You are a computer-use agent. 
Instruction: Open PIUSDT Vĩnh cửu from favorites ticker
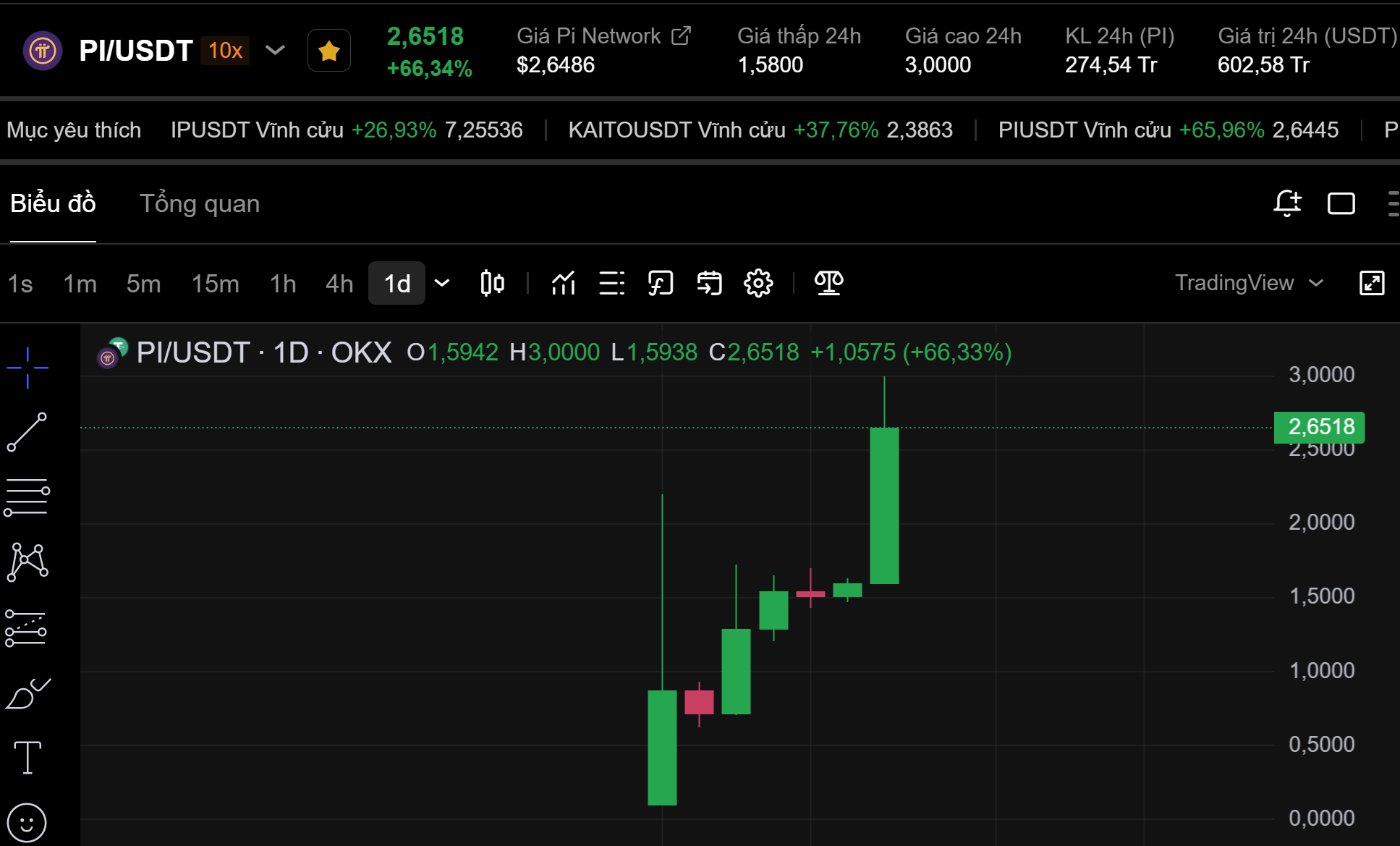click(1168, 130)
